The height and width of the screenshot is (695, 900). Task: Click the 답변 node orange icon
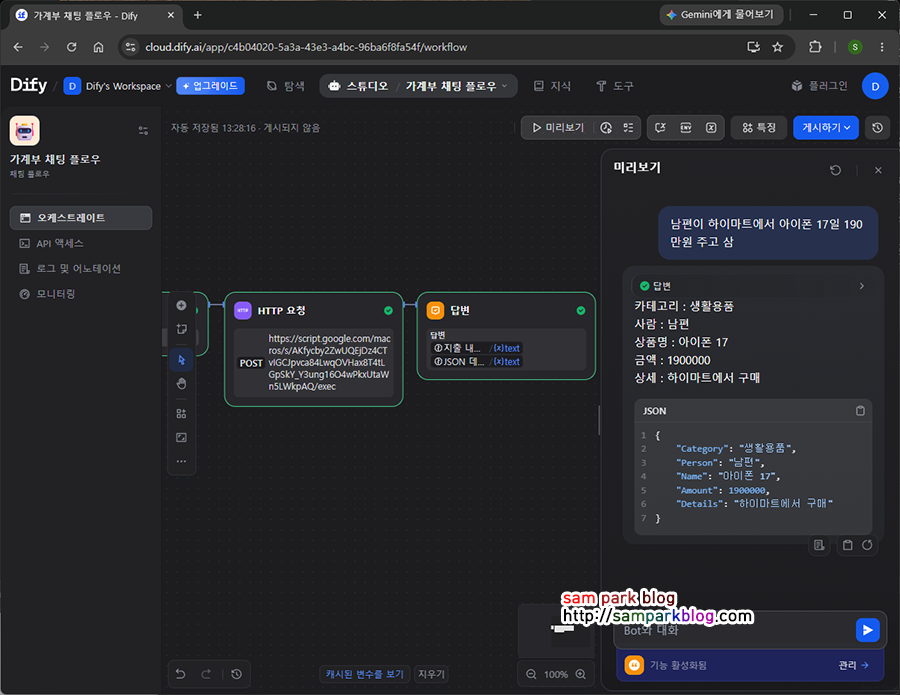tap(436, 310)
